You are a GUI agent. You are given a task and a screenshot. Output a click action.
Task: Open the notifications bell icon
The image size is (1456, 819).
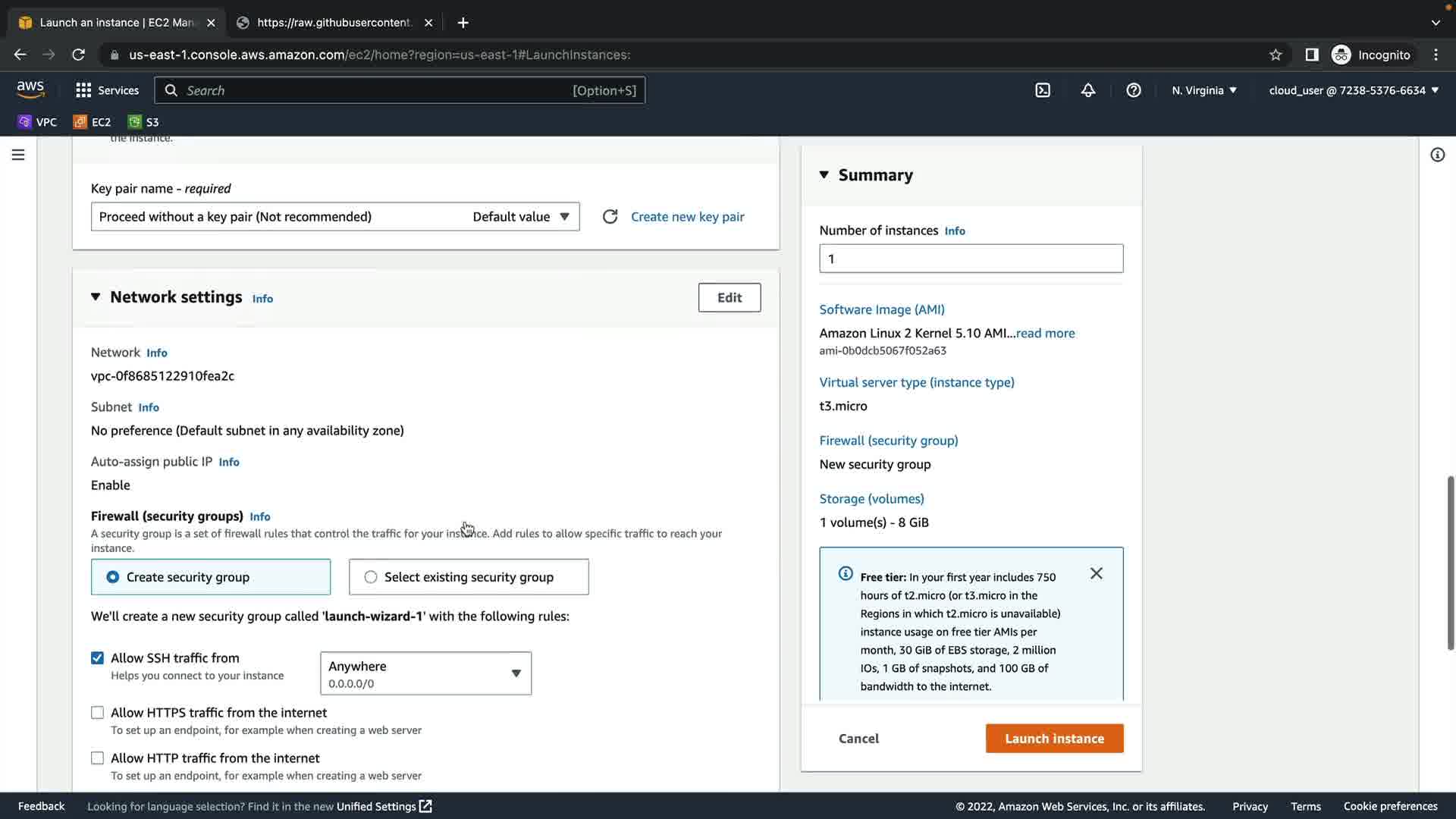[x=1087, y=90]
